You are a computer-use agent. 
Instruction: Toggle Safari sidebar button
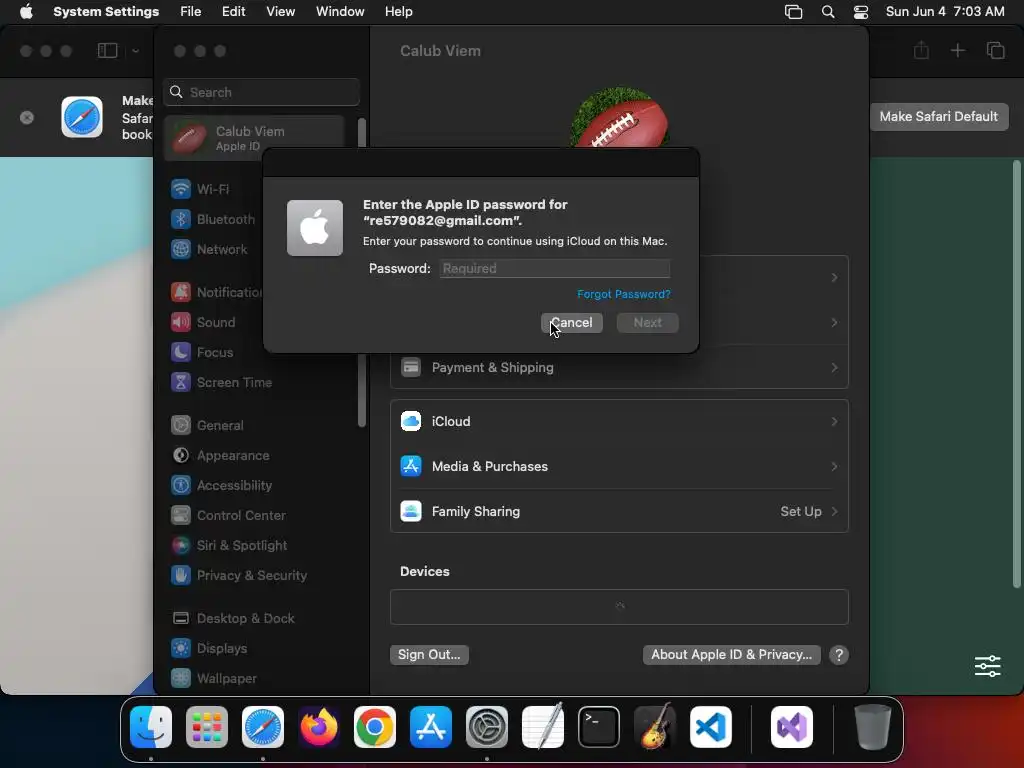point(108,51)
